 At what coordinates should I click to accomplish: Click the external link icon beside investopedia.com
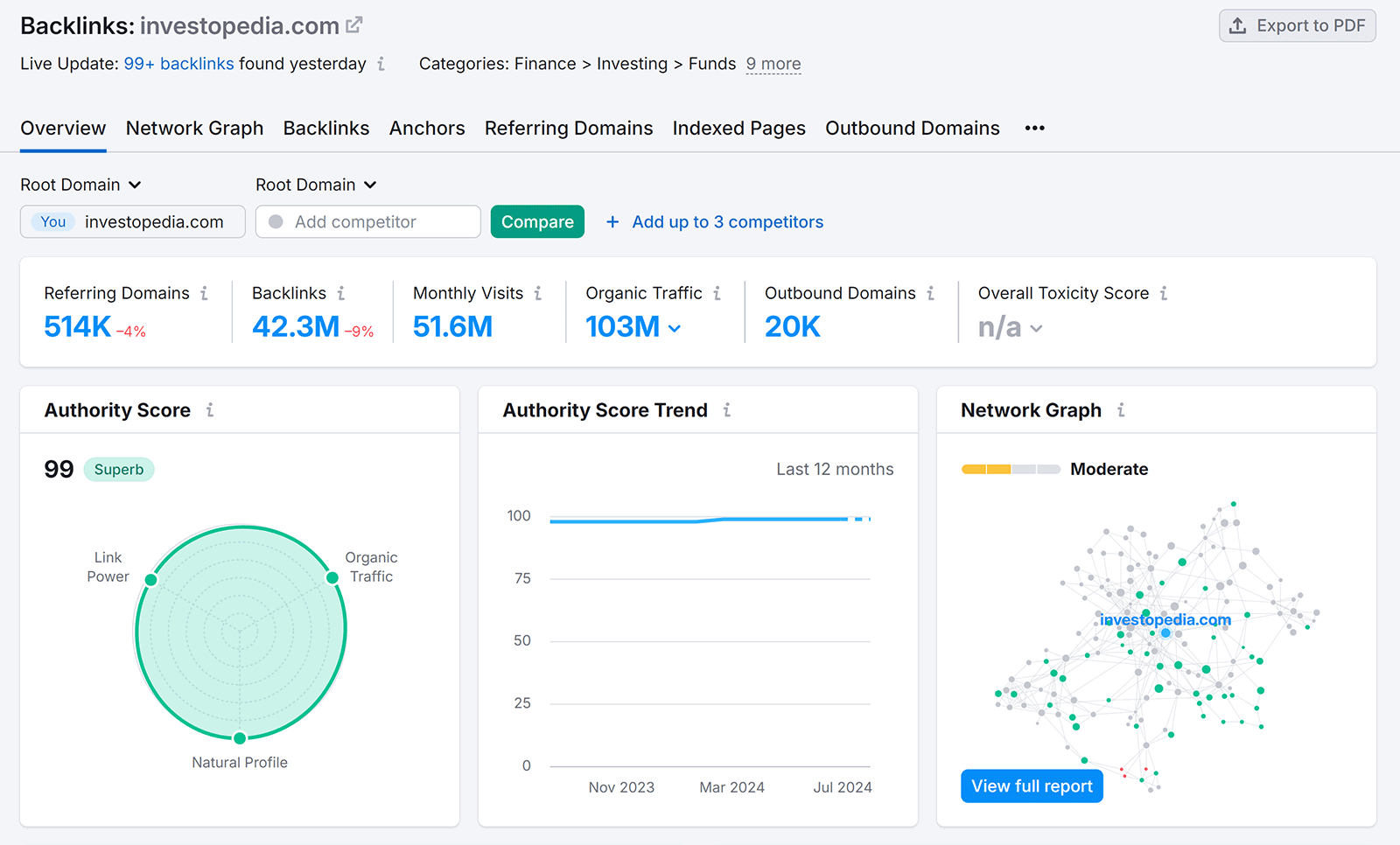coord(353,24)
